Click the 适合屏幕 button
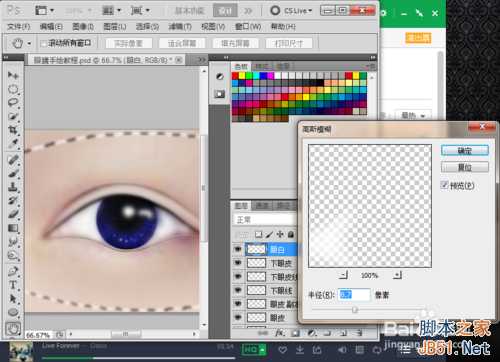Screen dimensions: 500x362 [x=182, y=43]
